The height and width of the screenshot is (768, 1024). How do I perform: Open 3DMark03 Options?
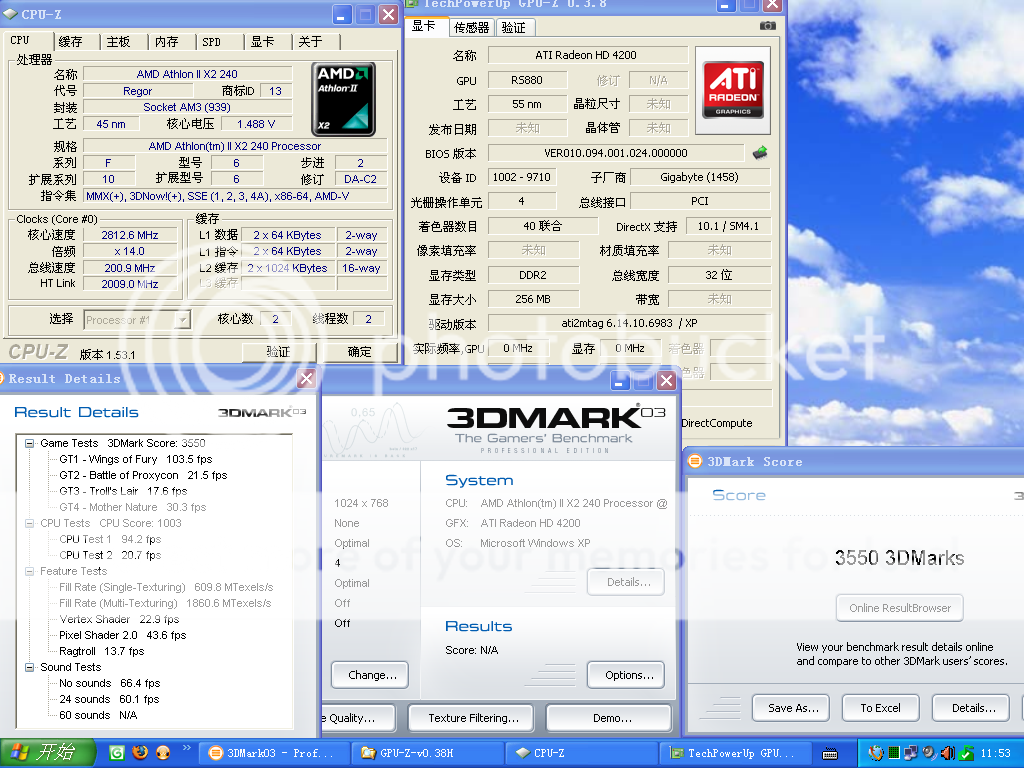[x=626, y=675]
